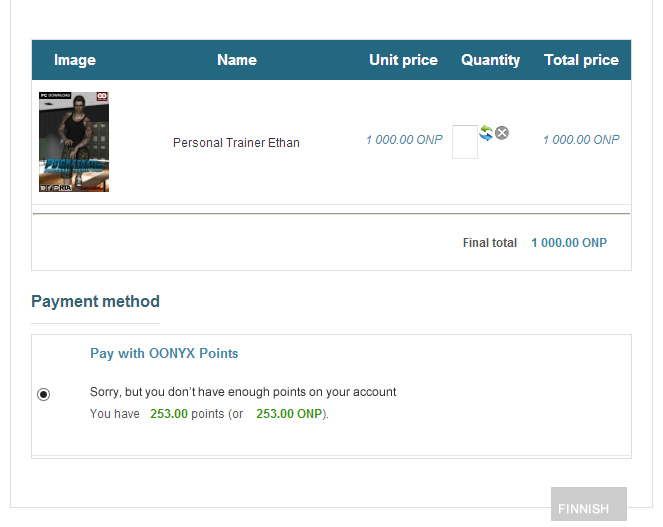Click the Final total amount value
Image resolution: width=663 pixels, height=527 pixels.
click(x=569, y=243)
